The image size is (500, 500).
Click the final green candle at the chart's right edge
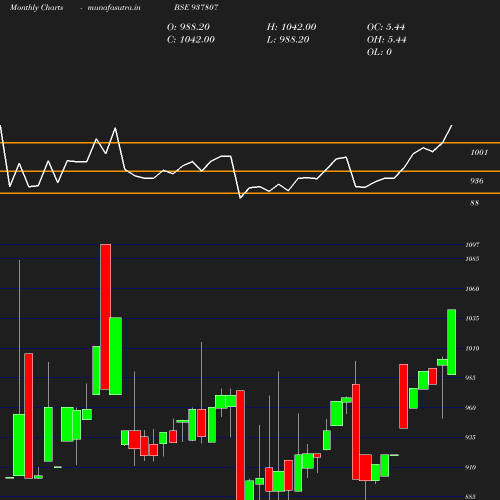click(452, 342)
